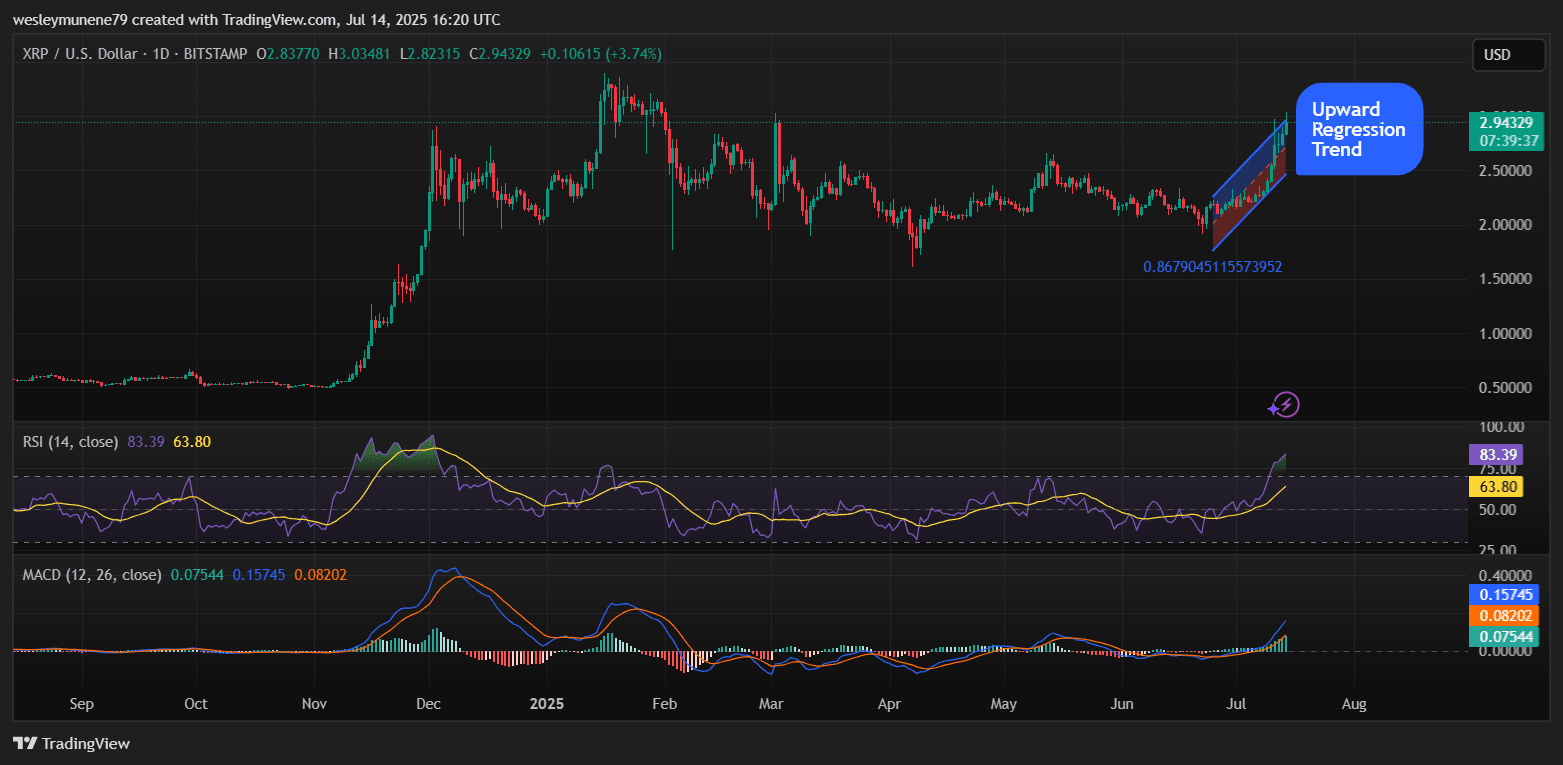The image size is (1563, 765).
Task: Click the C2.94329 close value
Action: click(x=500, y=54)
